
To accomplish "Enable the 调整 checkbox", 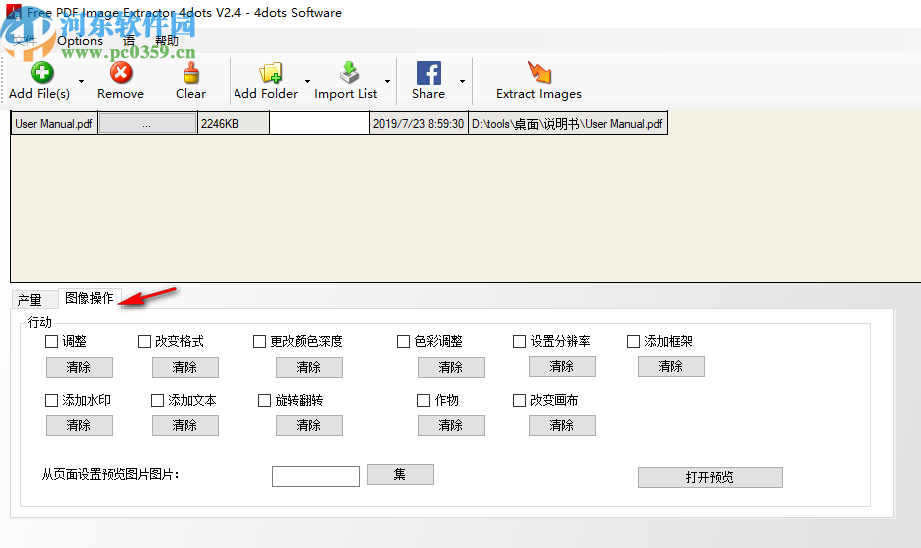I will pos(52,341).
